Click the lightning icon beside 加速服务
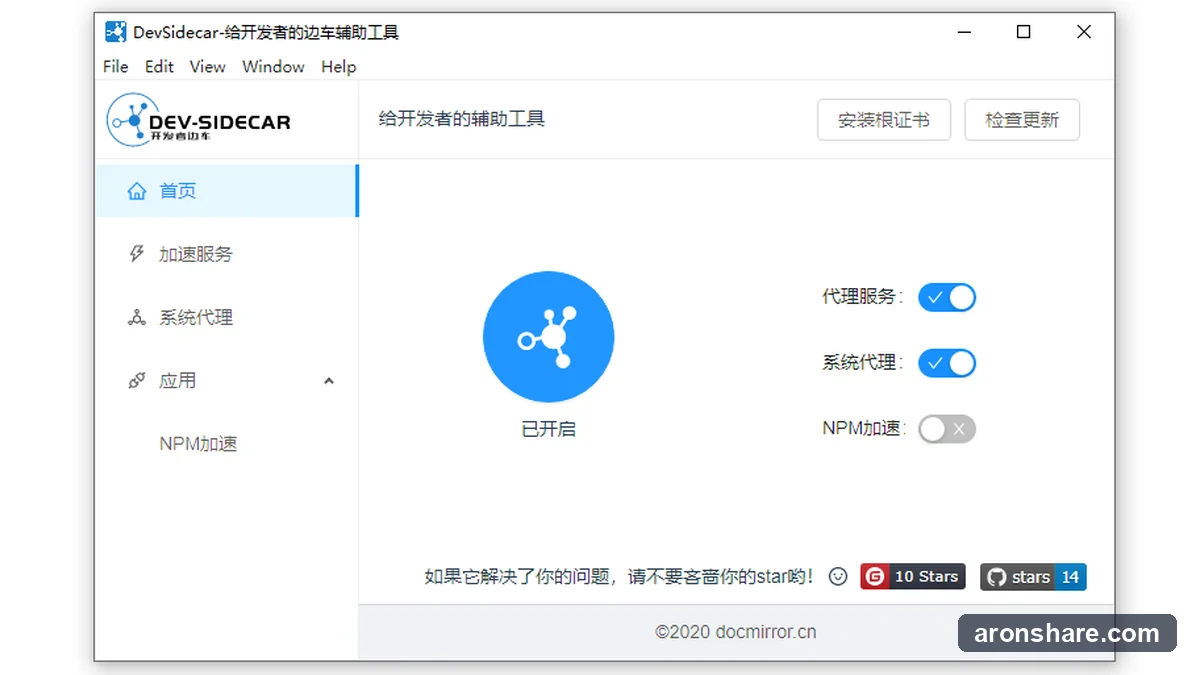This screenshot has height=675, width=1200. click(x=137, y=254)
